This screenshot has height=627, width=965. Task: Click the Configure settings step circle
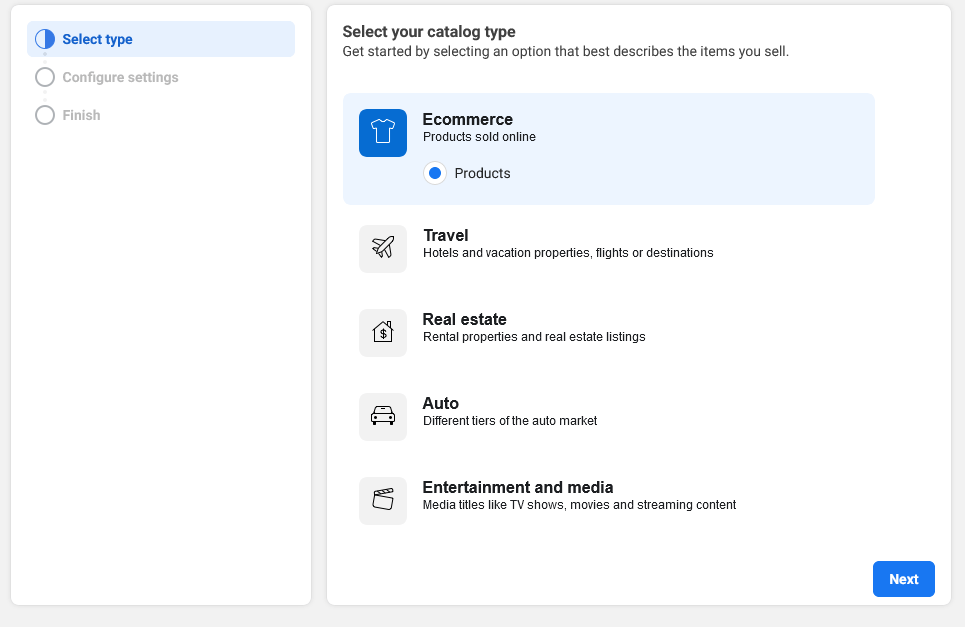pyautogui.click(x=45, y=78)
